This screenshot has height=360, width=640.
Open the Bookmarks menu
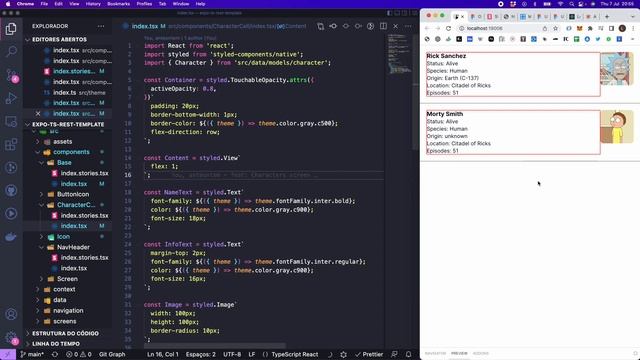[x=118, y=4]
